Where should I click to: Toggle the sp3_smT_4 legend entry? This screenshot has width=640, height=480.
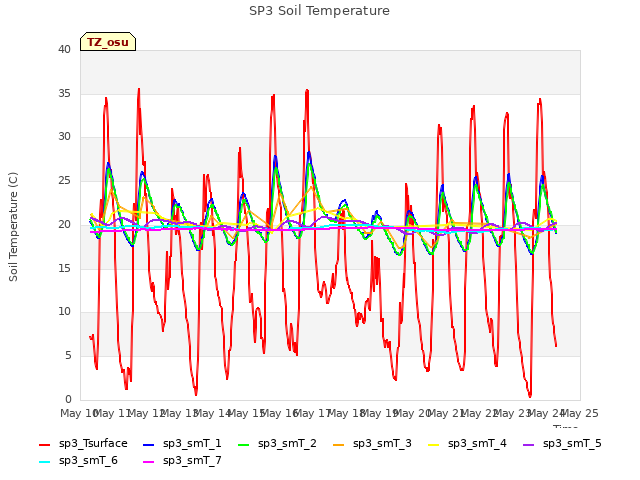(x=467, y=444)
